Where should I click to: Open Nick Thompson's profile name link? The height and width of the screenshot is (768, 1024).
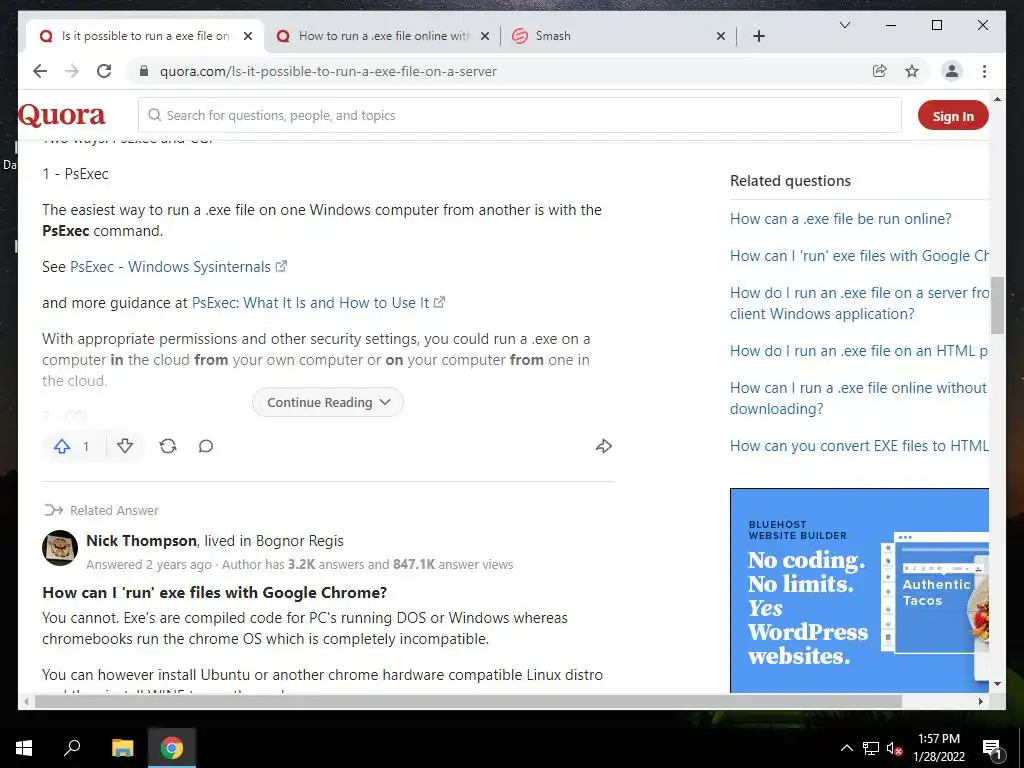141,541
